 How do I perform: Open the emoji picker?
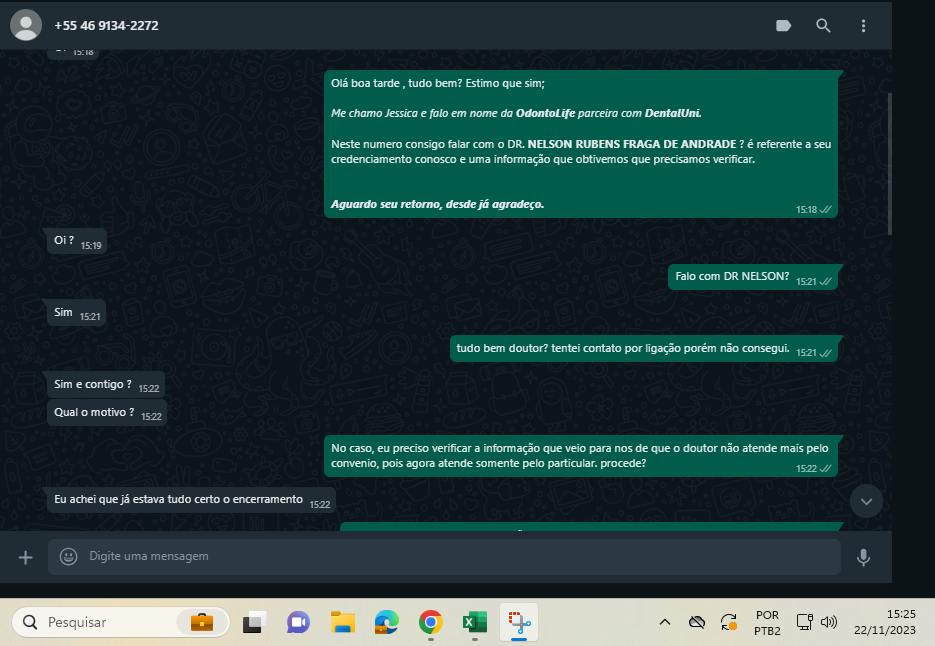click(69, 557)
